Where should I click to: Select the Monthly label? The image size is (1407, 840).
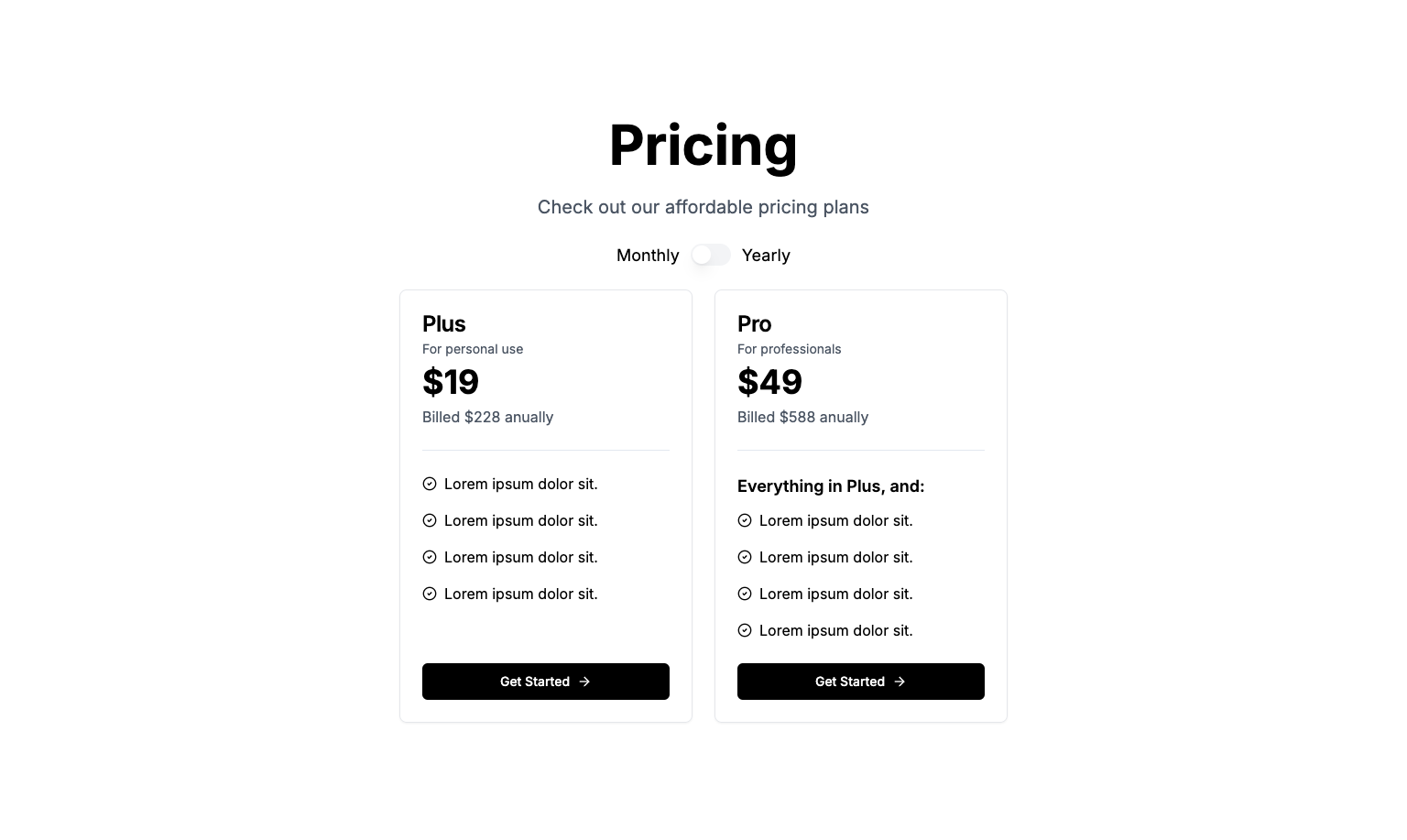point(648,256)
